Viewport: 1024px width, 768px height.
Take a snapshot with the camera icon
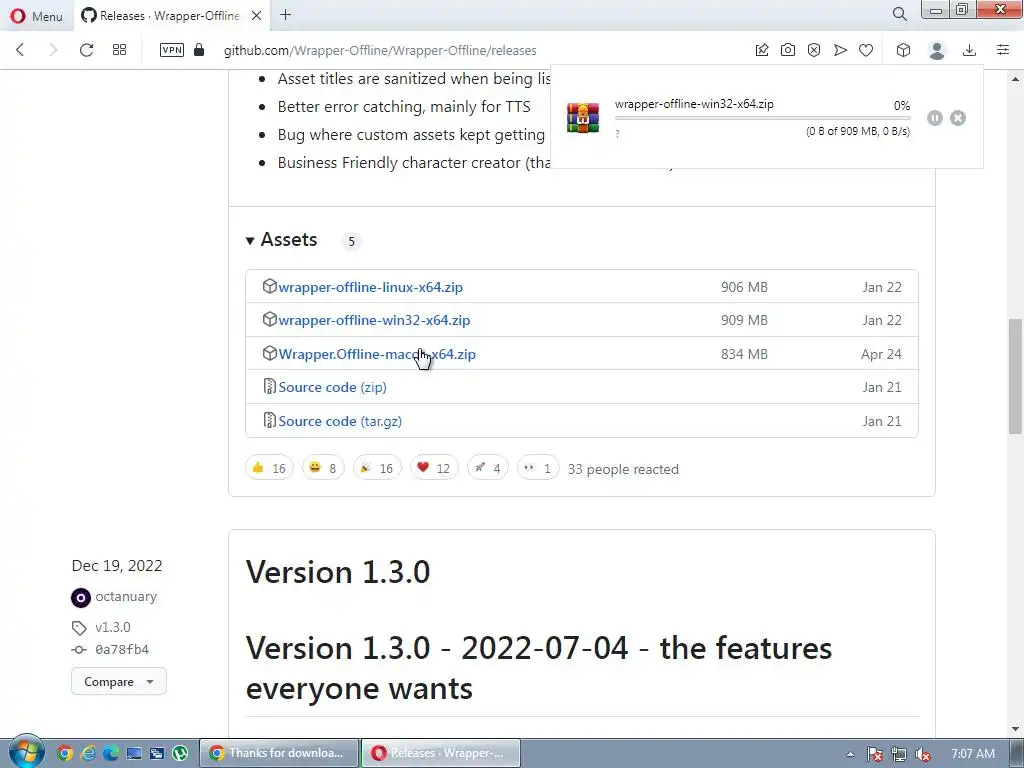coord(788,50)
